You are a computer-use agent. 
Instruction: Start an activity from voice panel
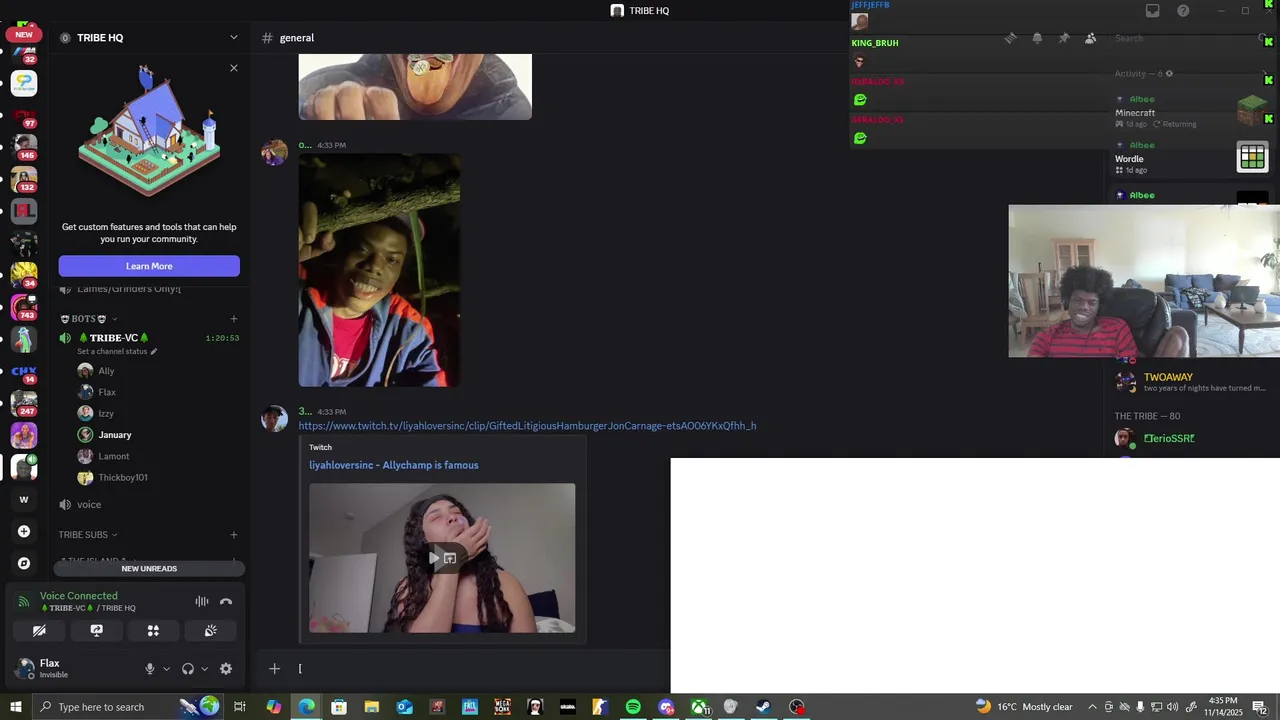click(x=153, y=631)
